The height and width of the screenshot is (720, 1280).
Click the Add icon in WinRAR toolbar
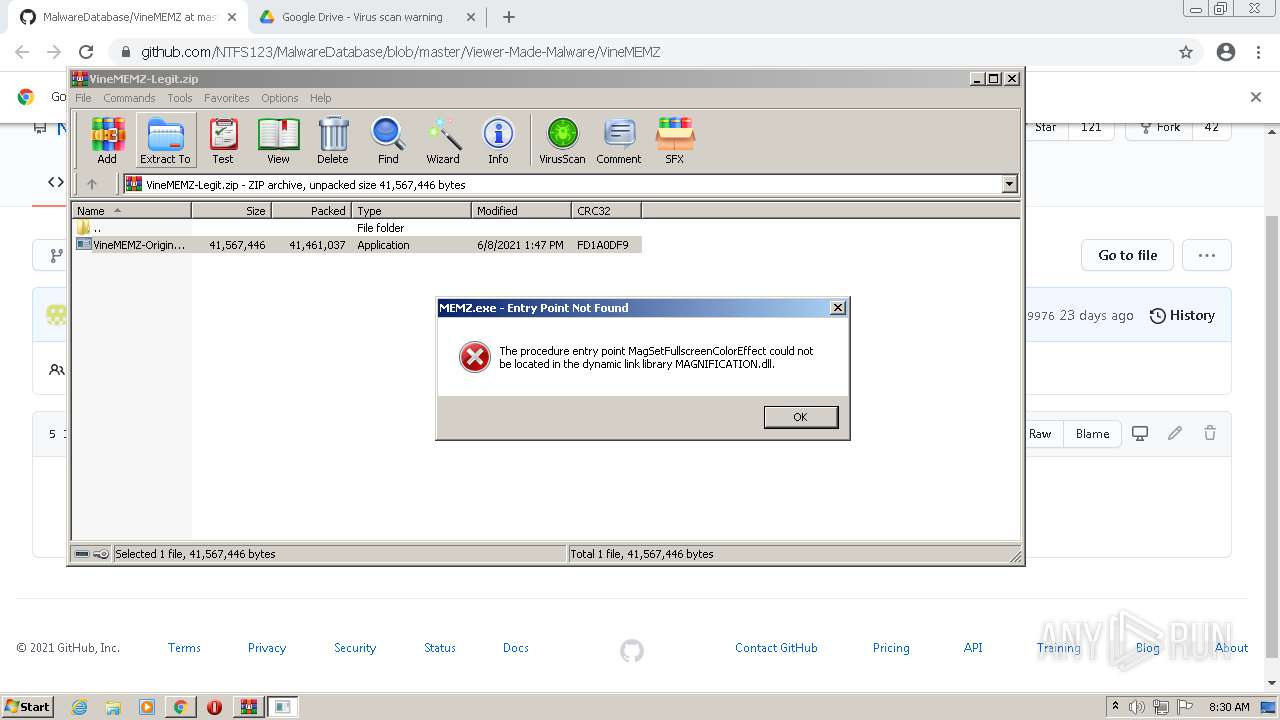[107, 140]
